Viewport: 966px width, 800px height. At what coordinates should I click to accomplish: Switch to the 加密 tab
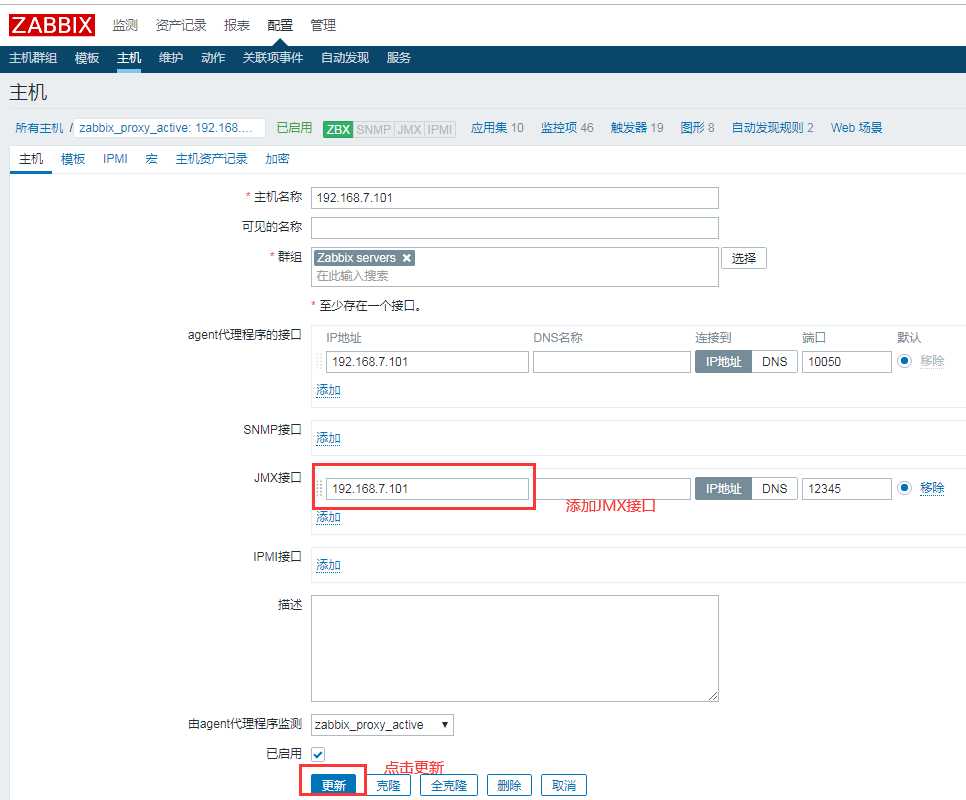(277, 159)
